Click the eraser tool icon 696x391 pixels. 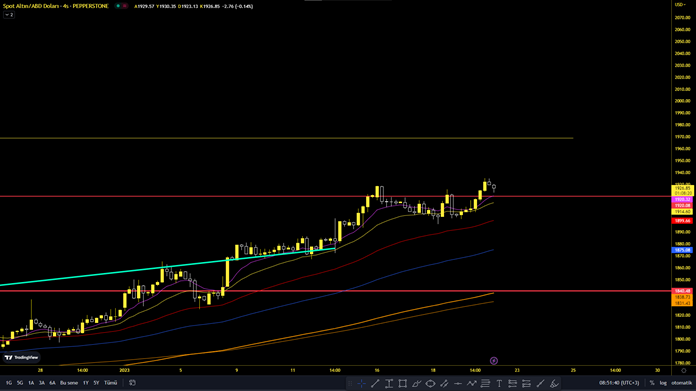[x=554, y=383]
